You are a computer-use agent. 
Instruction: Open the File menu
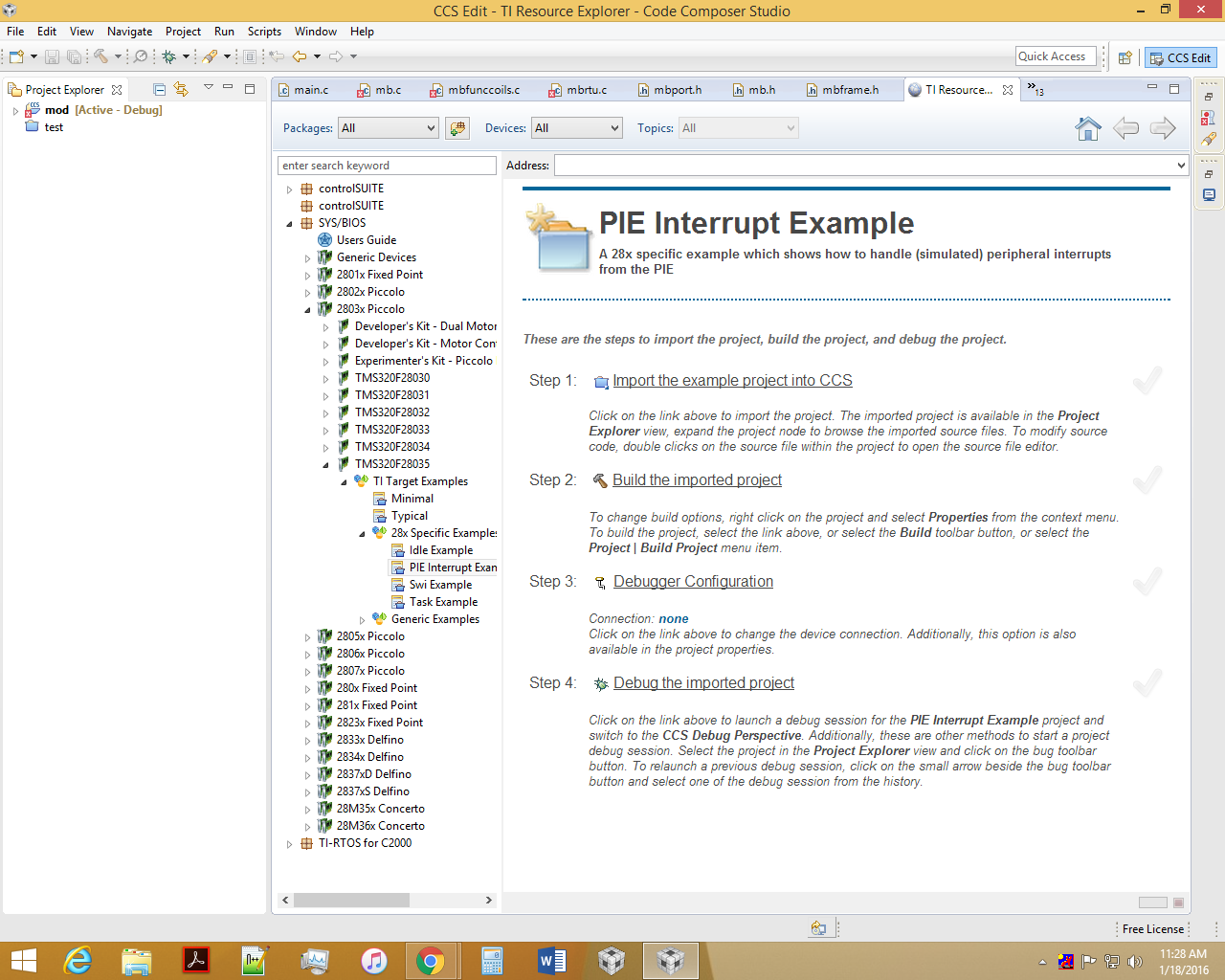tap(15, 32)
